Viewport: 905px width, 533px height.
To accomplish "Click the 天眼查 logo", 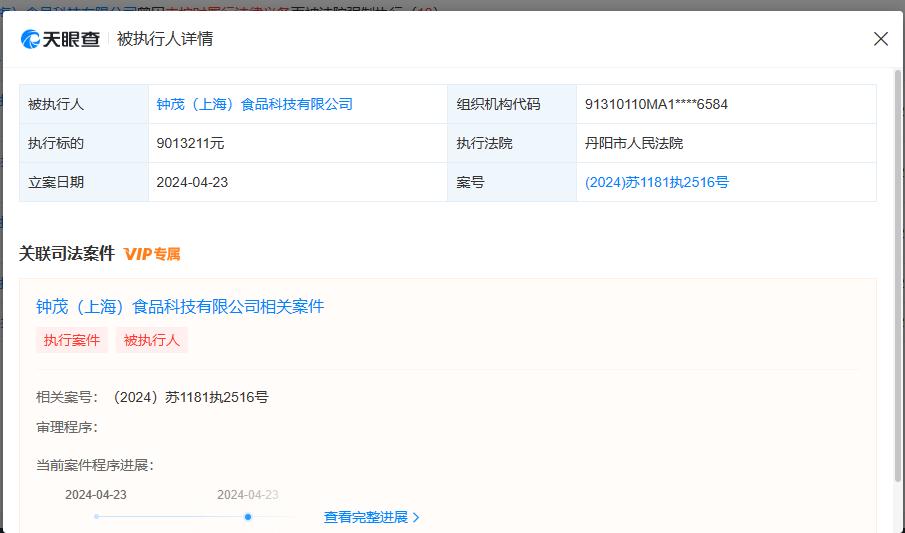I will [61, 39].
